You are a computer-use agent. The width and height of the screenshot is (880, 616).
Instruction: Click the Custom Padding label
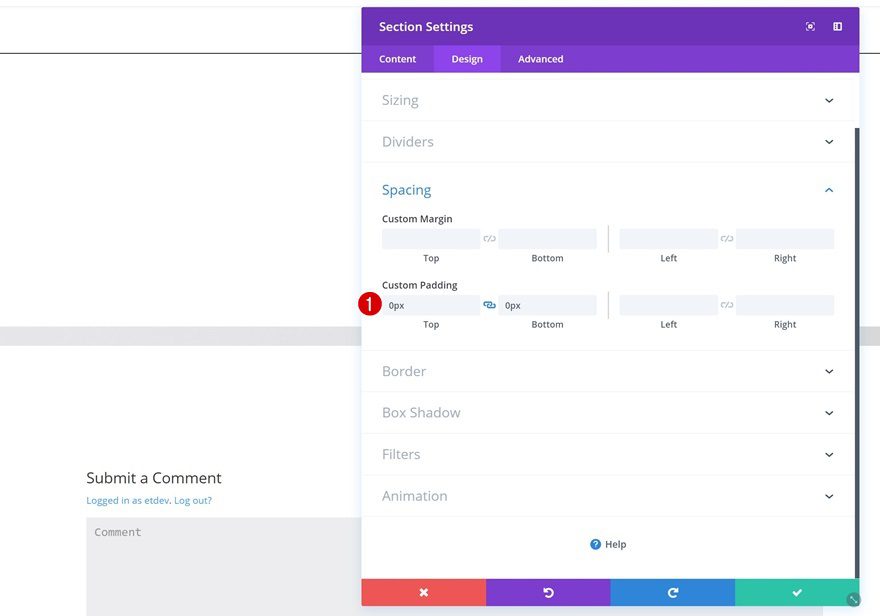pyautogui.click(x=420, y=285)
